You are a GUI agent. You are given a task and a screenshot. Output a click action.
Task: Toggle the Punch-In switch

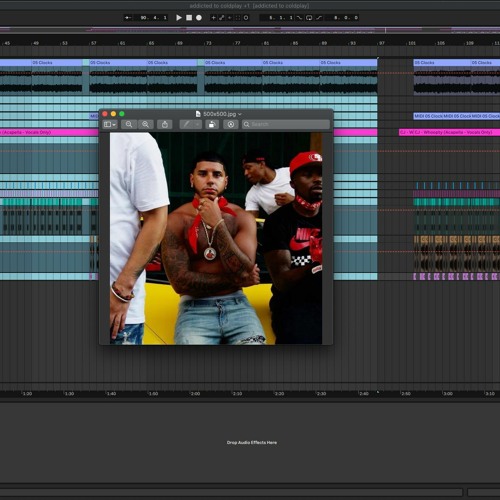(299, 18)
